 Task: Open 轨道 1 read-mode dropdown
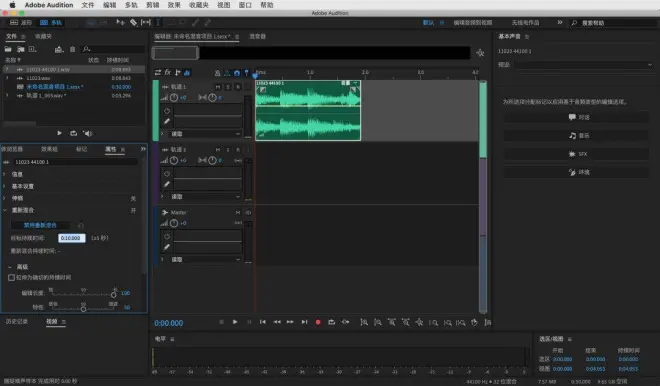pyautogui.click(x=206, y=134)
